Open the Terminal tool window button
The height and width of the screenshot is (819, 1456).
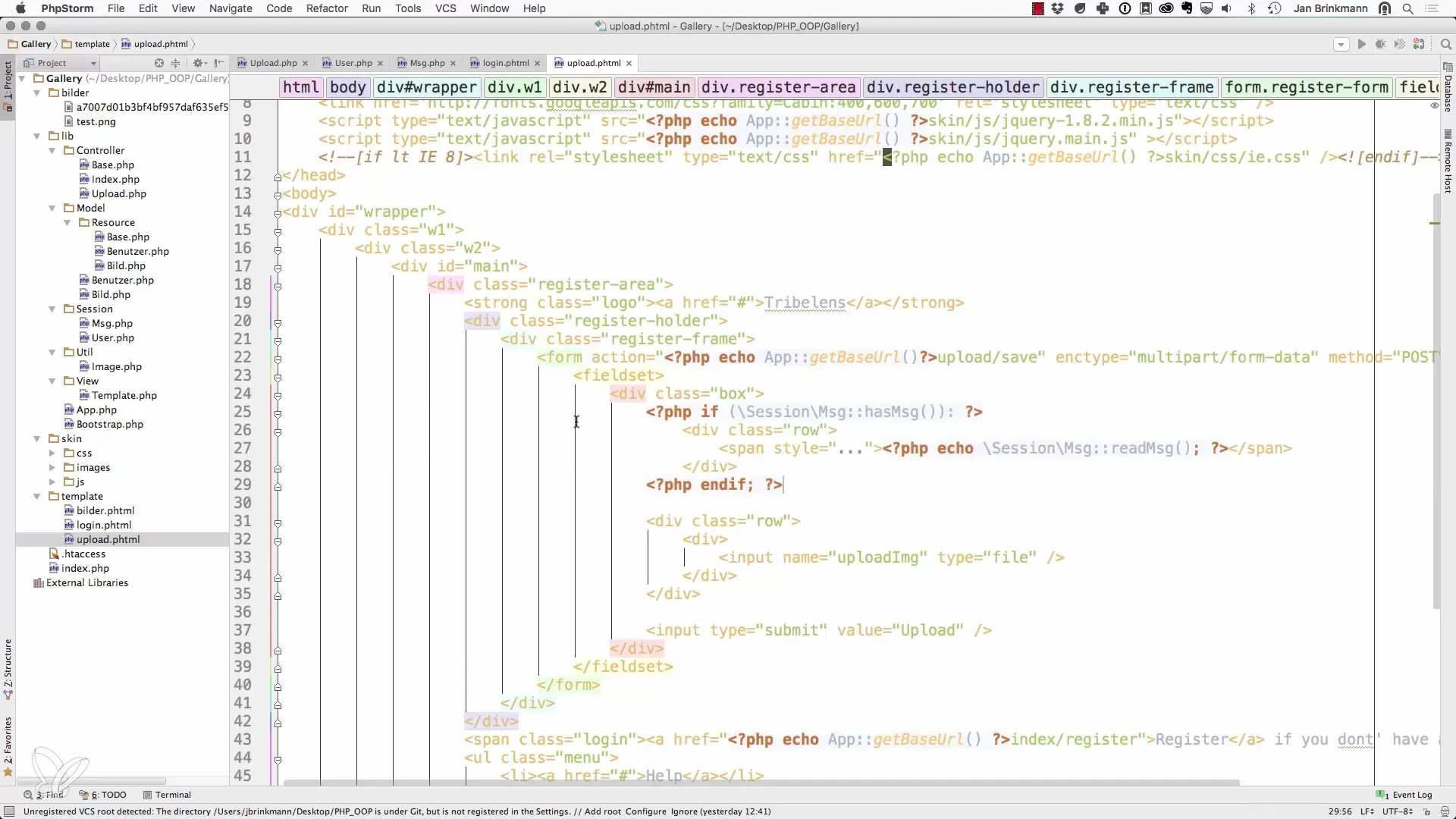[x=168, y=795]
